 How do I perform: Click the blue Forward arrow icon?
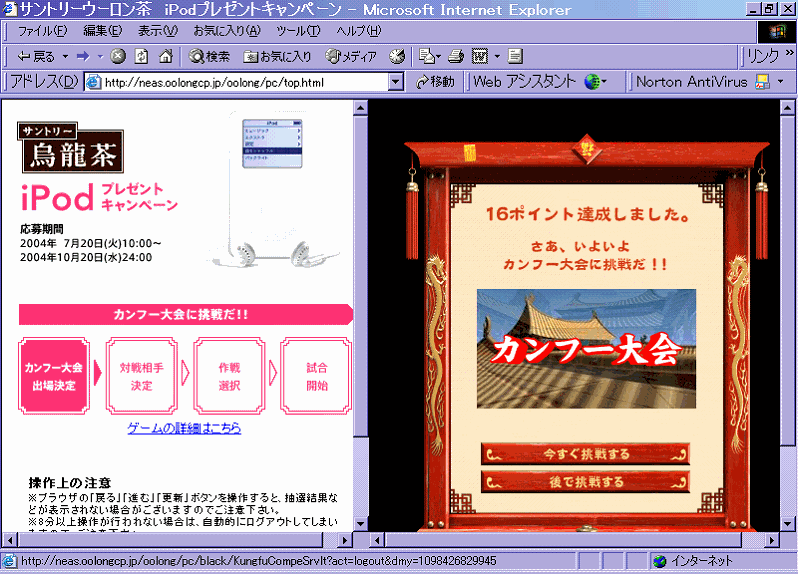83,56
